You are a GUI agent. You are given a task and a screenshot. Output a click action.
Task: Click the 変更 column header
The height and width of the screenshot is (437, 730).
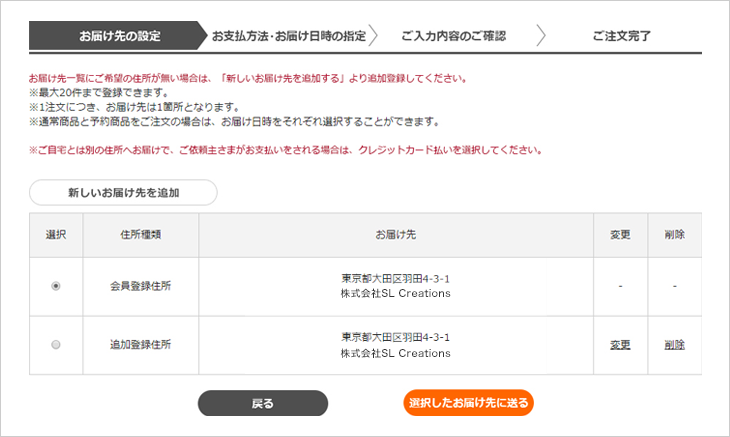(620, 235)
